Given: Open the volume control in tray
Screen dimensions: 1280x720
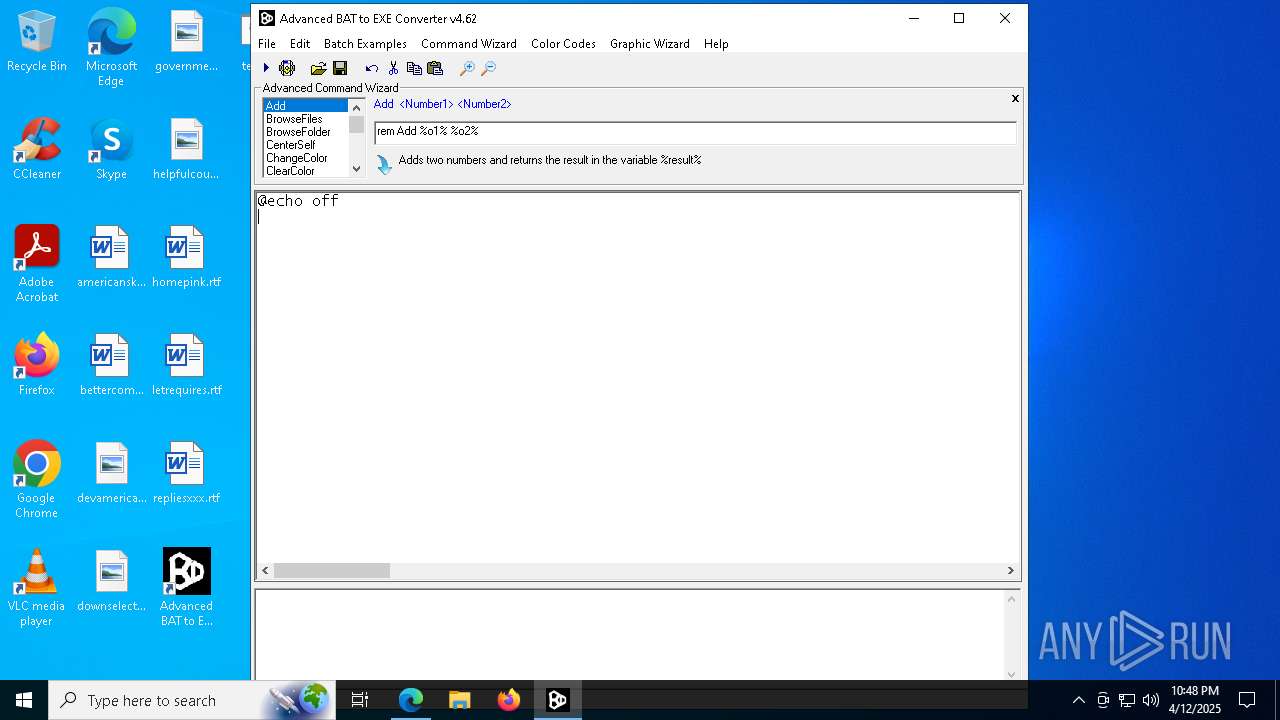Looking at the screenshot, I should click(x=1150, y=700).
